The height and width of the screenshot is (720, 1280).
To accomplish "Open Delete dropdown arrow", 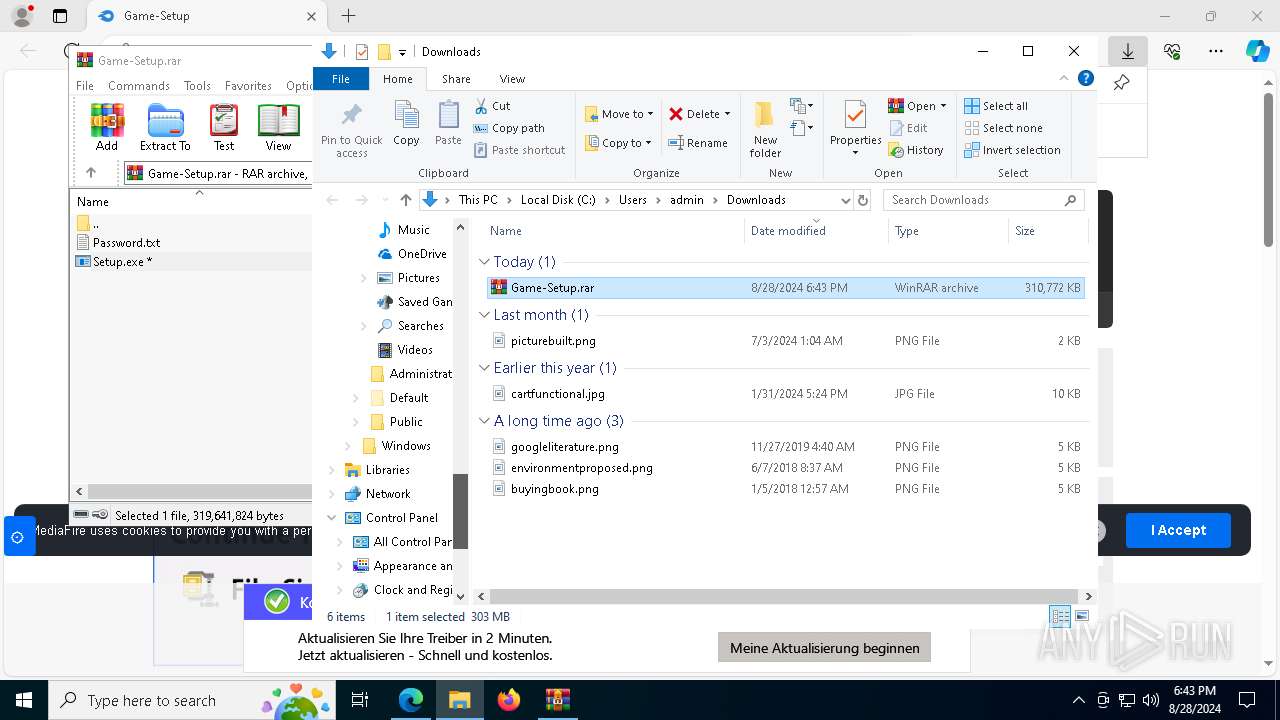I will pos(727,114).
